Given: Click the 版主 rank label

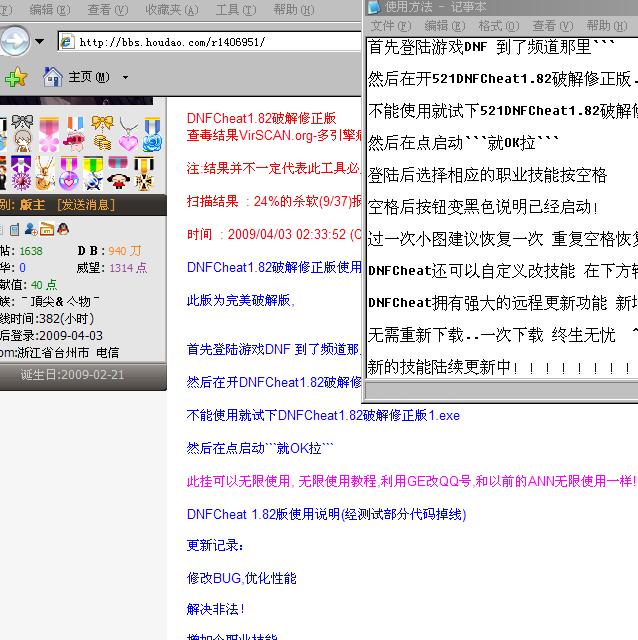Looking at the screenshot, I should tap(33, 204).
